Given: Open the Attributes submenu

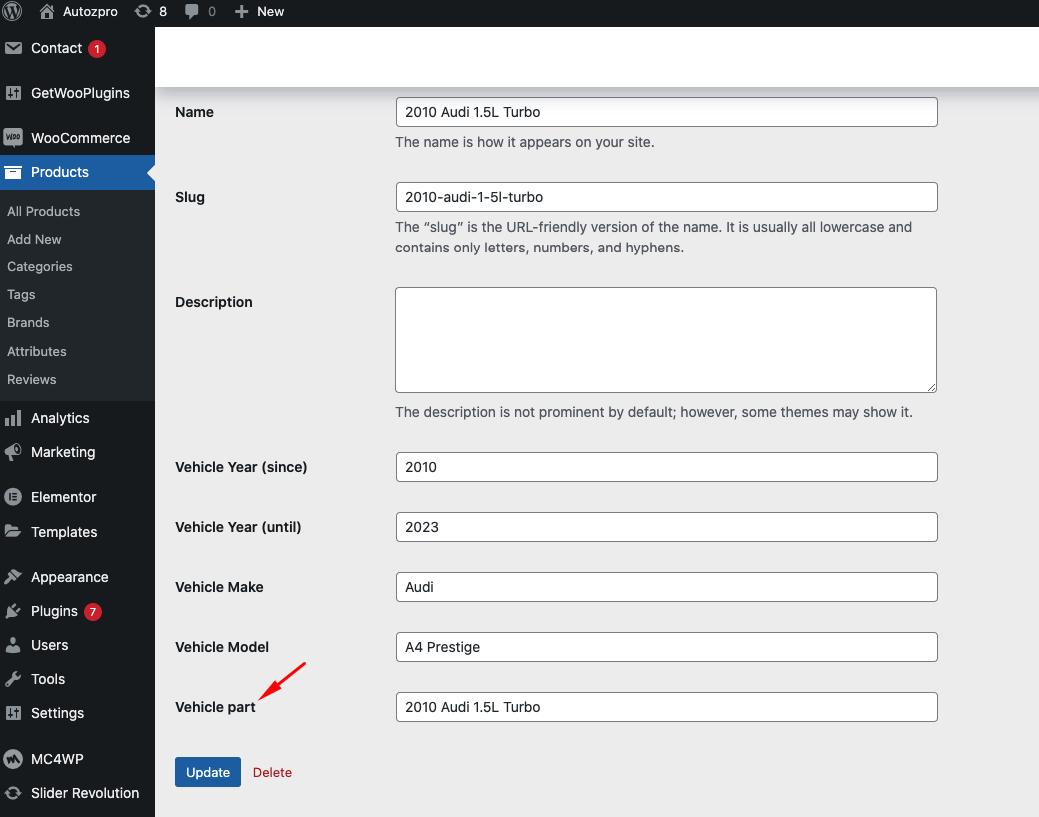Looking at the screenshot, I should 37,351.
